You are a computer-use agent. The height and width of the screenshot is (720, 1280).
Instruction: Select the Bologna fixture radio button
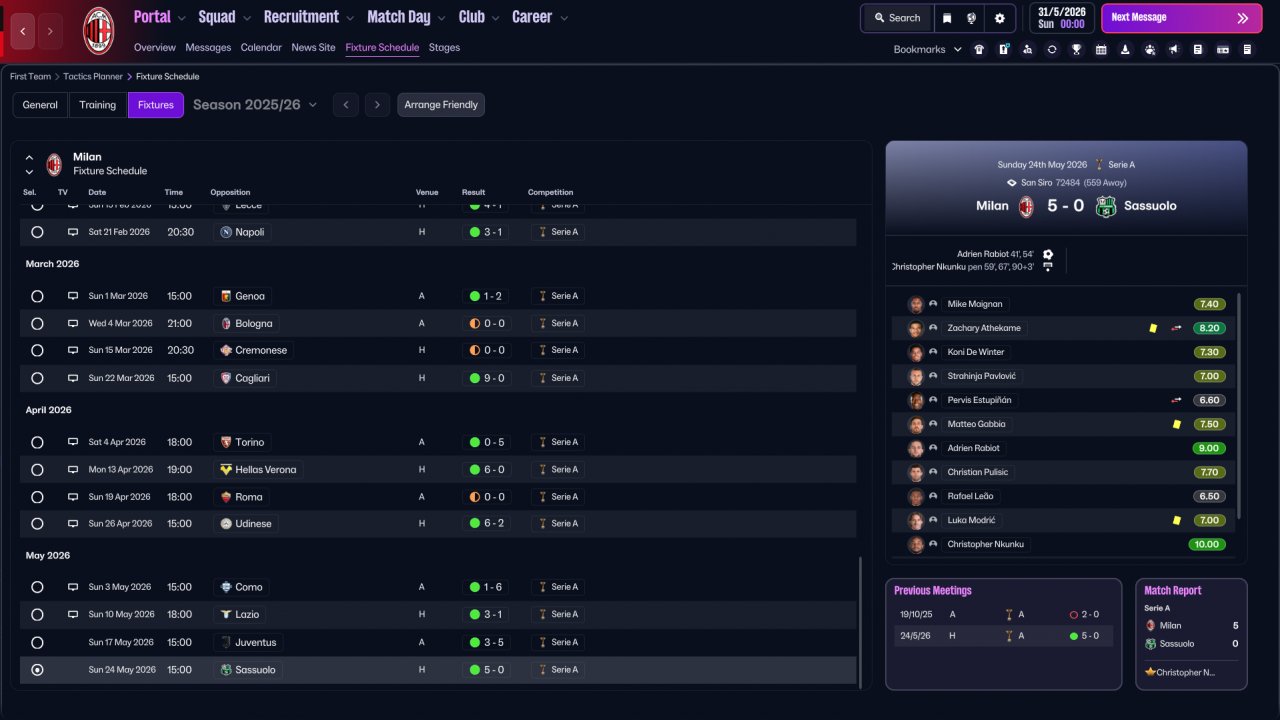coord(37,324)
